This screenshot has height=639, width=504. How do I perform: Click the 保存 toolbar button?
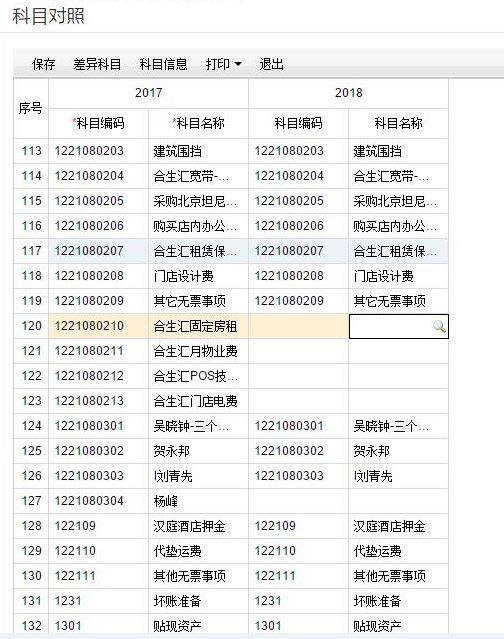[44, 64]
